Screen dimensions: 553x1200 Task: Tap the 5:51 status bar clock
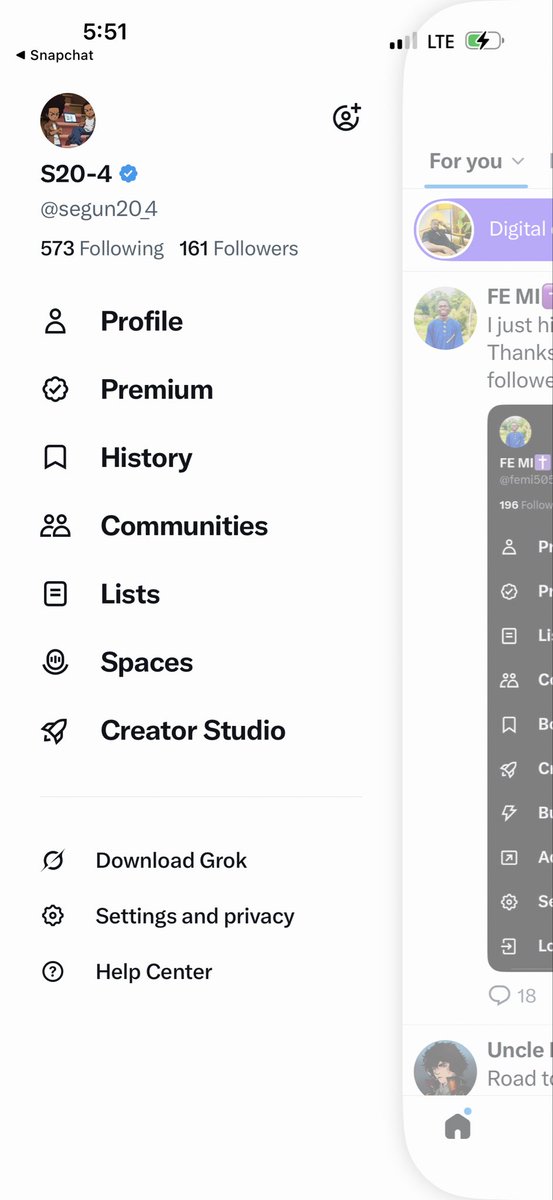105,32
